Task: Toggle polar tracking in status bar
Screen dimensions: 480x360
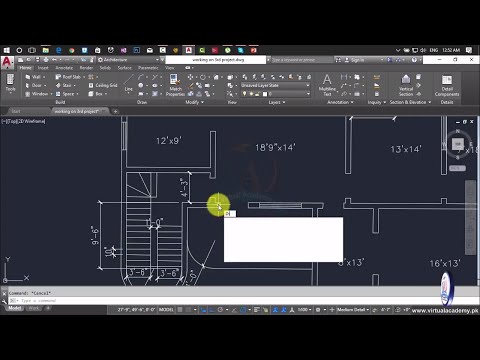Action: 220,310
